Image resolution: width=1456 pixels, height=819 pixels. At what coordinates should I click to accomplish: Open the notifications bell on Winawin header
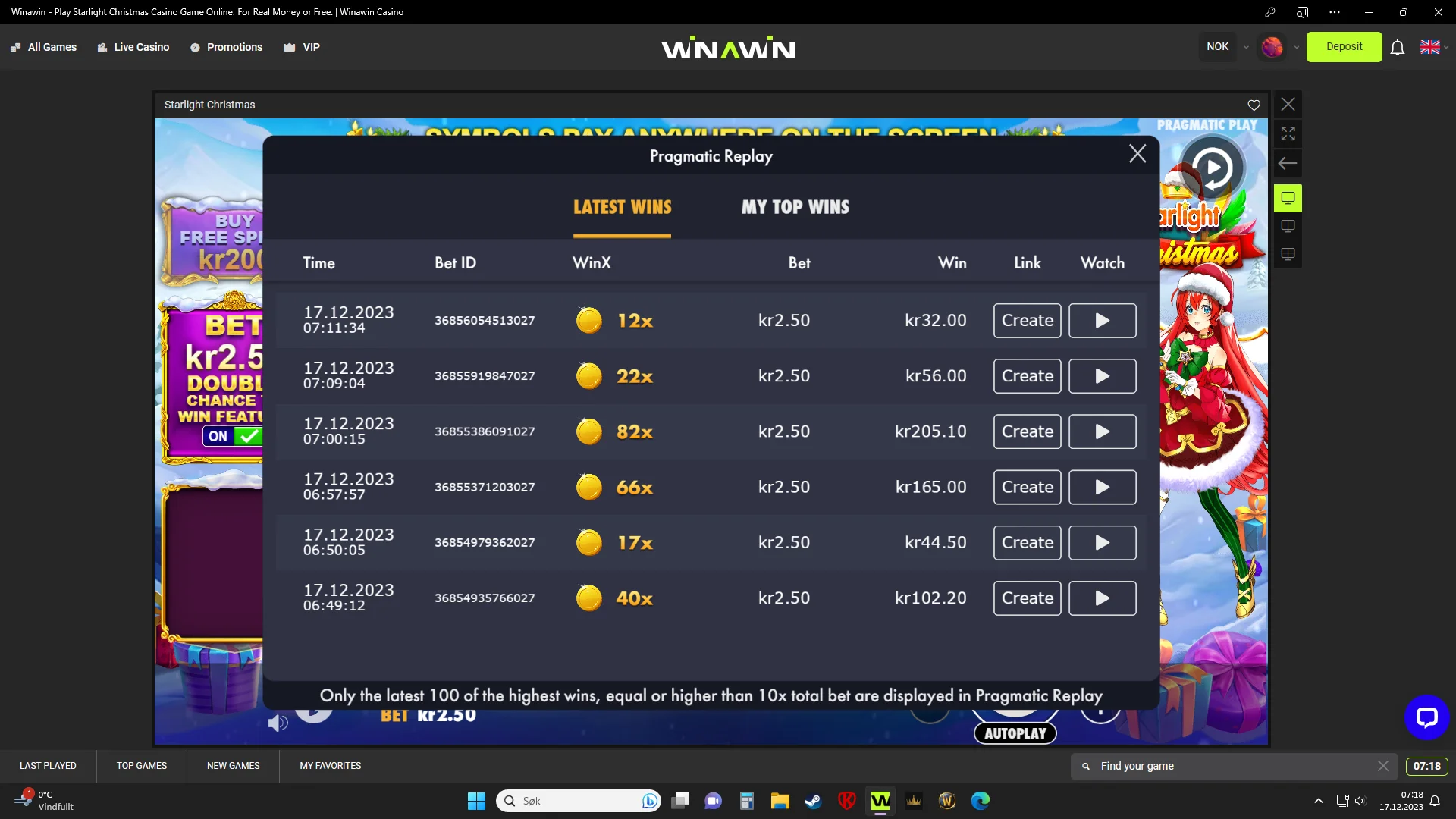click(x=1398, y=47)
